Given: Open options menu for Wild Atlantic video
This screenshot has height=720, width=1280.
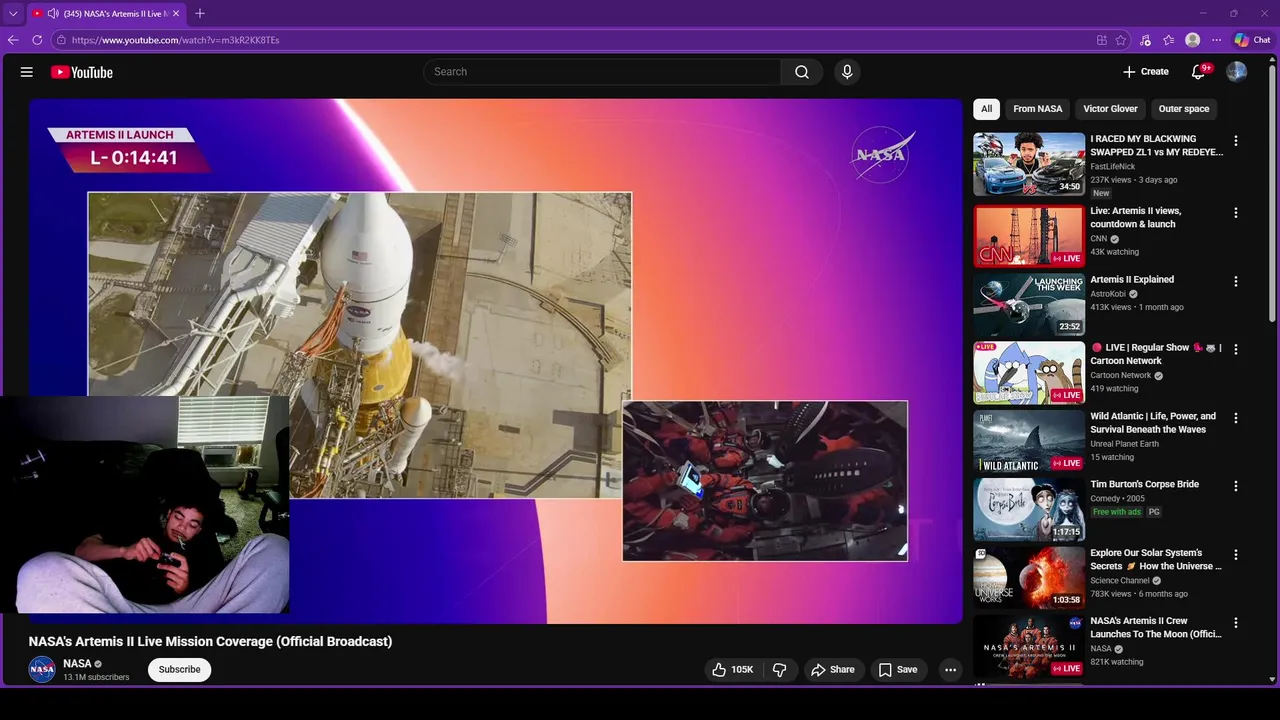Looking at the screenshot, I should point(1235,418).
